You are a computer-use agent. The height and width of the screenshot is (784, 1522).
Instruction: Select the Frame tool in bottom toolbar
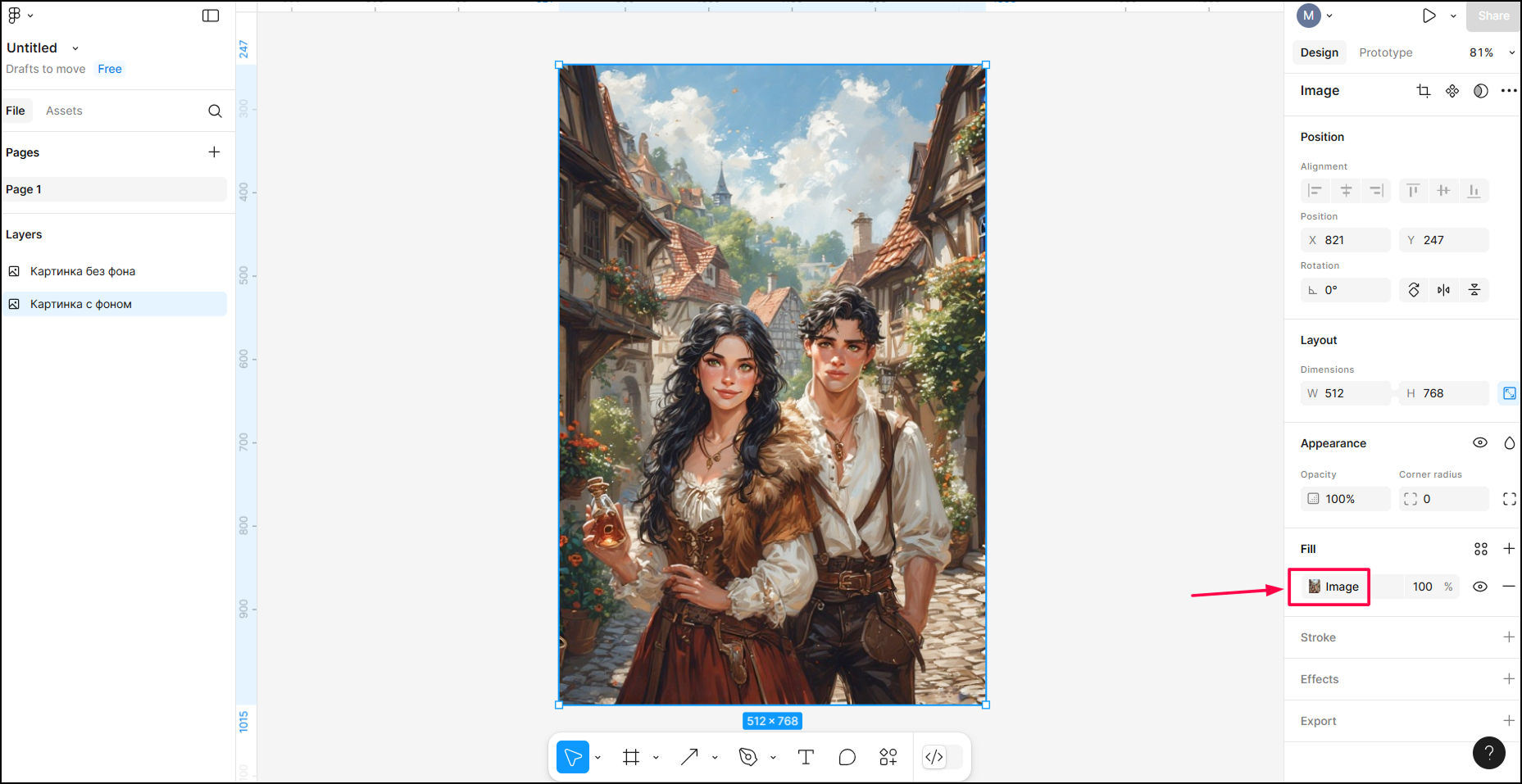point(630,757)
